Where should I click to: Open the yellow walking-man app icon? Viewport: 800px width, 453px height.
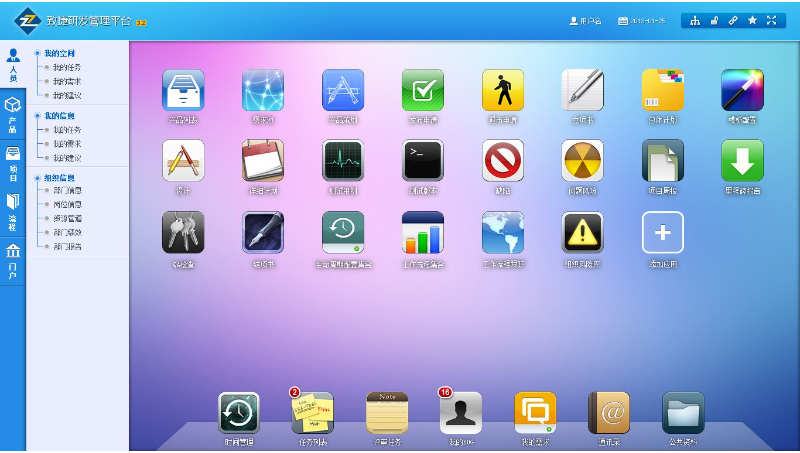[503, 90]
